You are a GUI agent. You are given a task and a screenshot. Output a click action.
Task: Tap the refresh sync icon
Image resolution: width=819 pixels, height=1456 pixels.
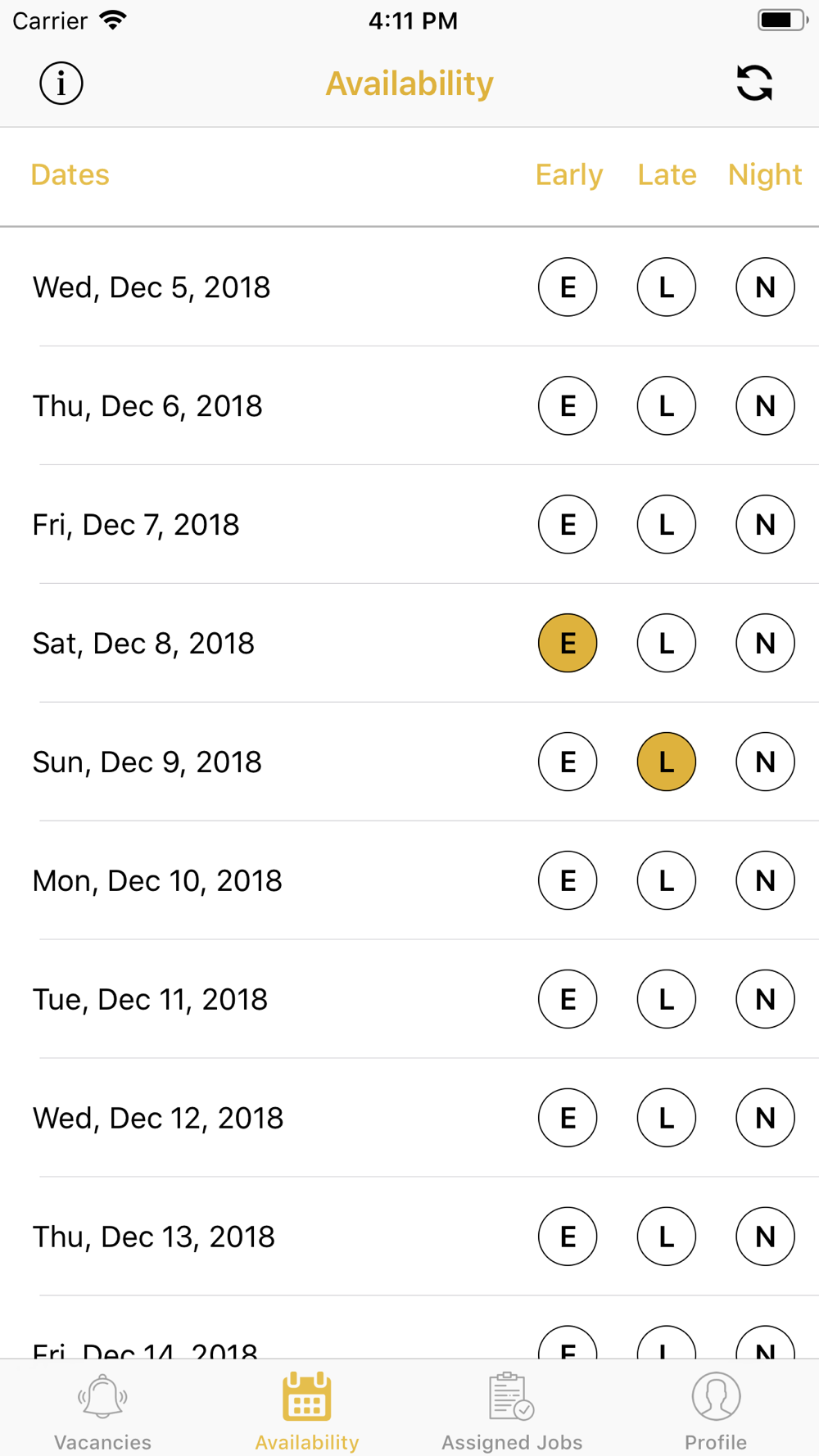(x=754, y=84)
